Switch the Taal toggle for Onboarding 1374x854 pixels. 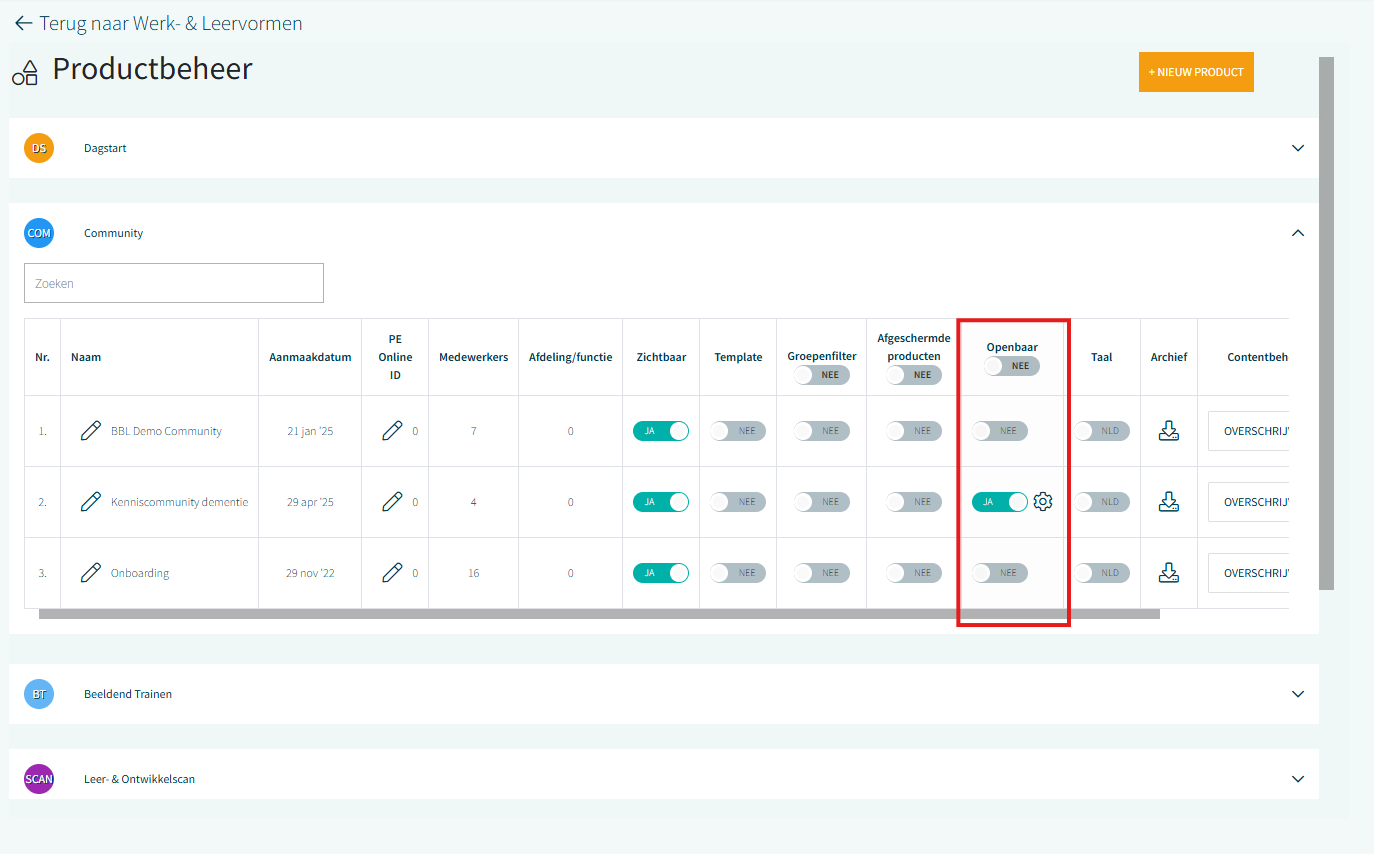[x=1102, y=573]
